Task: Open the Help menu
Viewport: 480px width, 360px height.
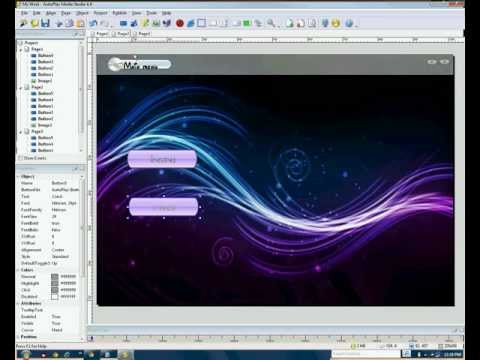Action: pos(166,13)
